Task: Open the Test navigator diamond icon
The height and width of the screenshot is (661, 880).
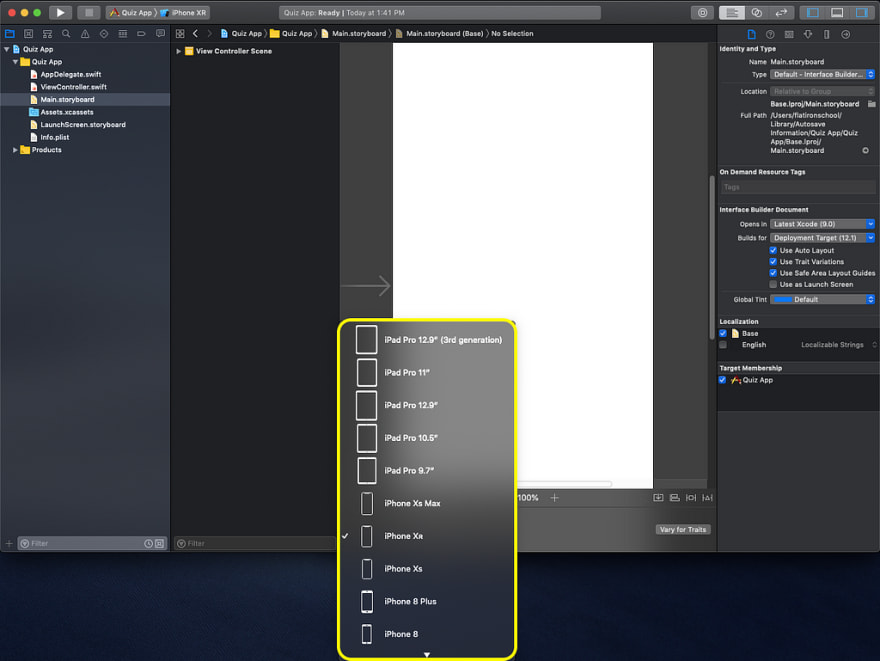Action: pyautogui.click(x=104, y=34)
